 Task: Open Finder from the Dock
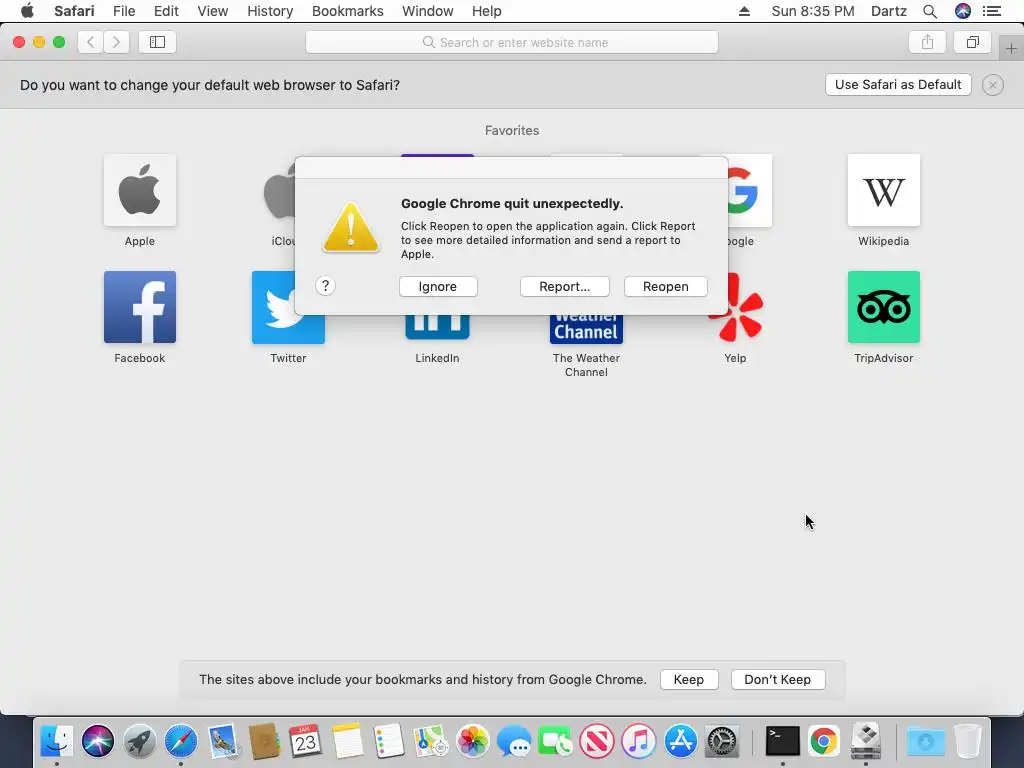(57, 741)
